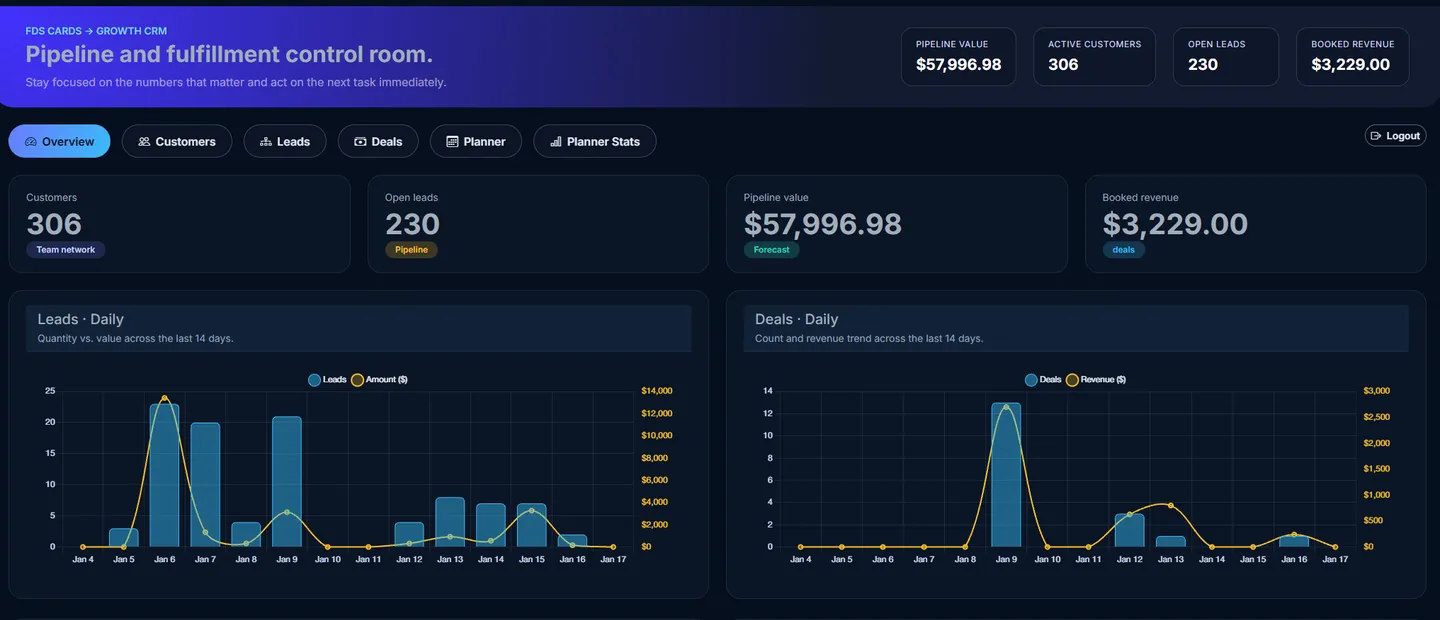The image size is (1440, 620).
Task: Click the Customers 306 summary number
Action: [54, 224]
